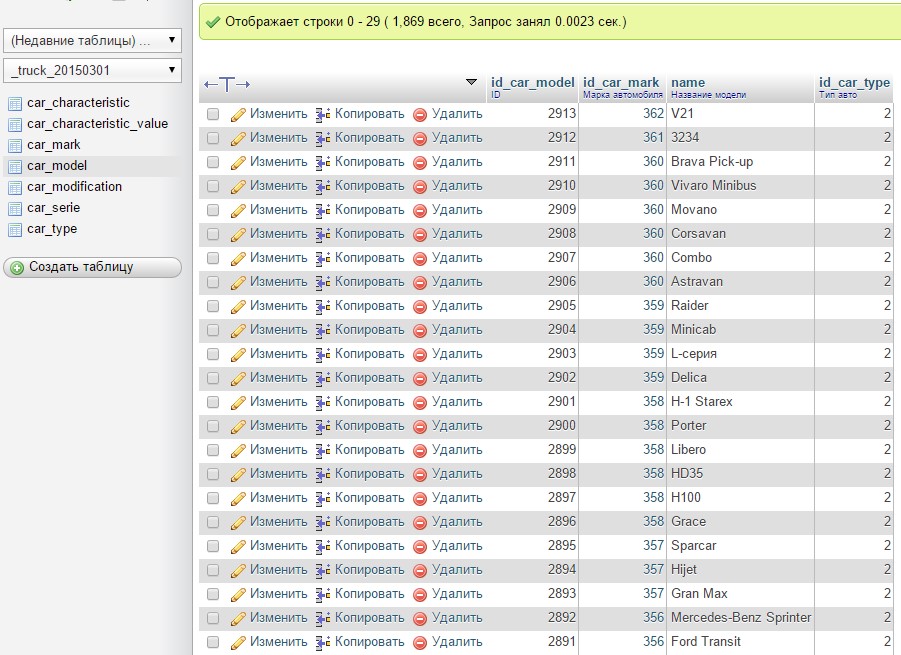901x655 pixels.
Task: Select the Sparcar row checkbox
Action: 213,546
